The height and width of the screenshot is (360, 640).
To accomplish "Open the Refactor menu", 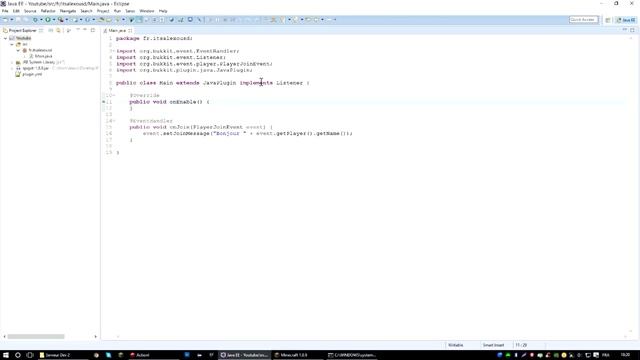I will [x=48, y=11].
